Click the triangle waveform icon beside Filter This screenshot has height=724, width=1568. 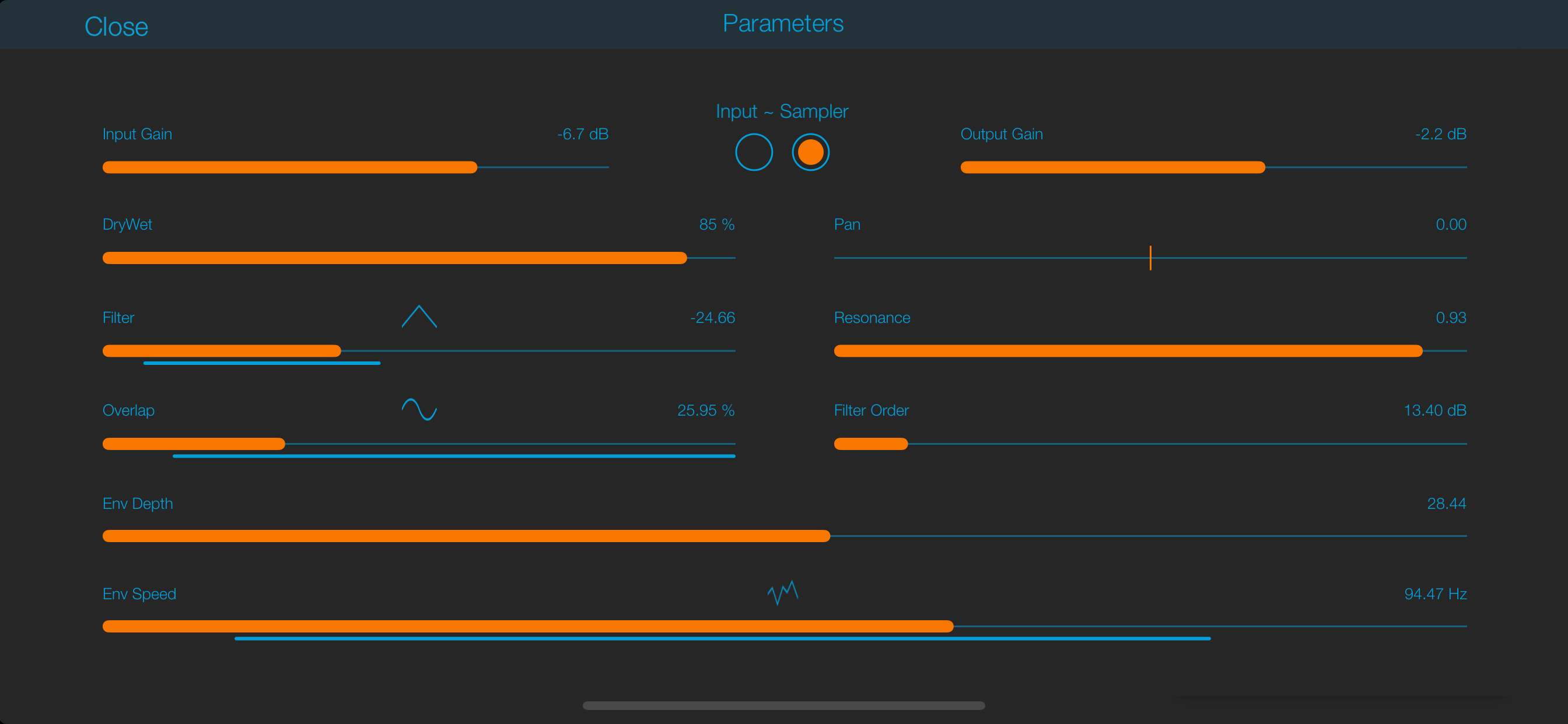419,317
